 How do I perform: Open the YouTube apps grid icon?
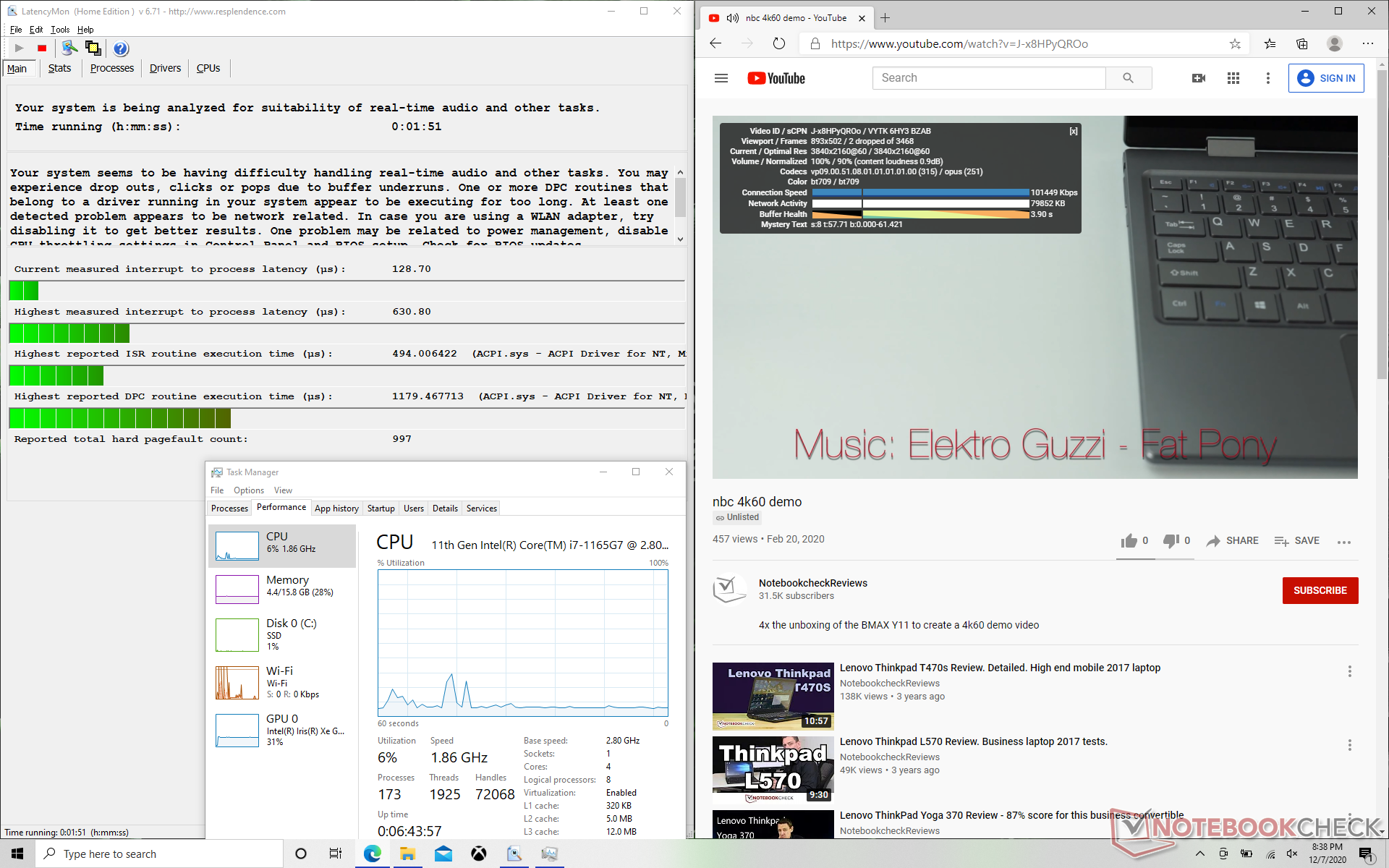[1233, 78]
